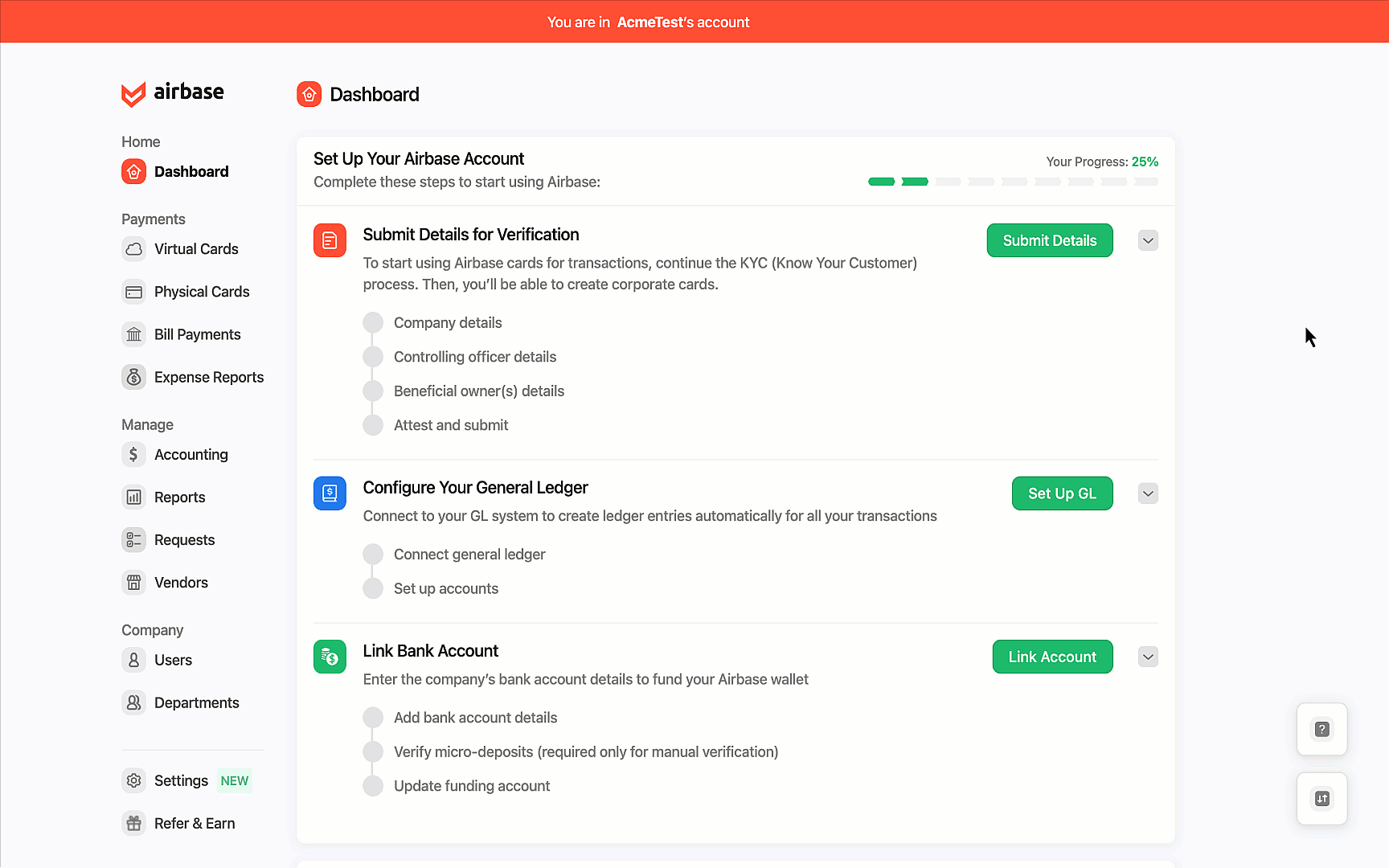Click the 25% progress value

pos(1145,162)
